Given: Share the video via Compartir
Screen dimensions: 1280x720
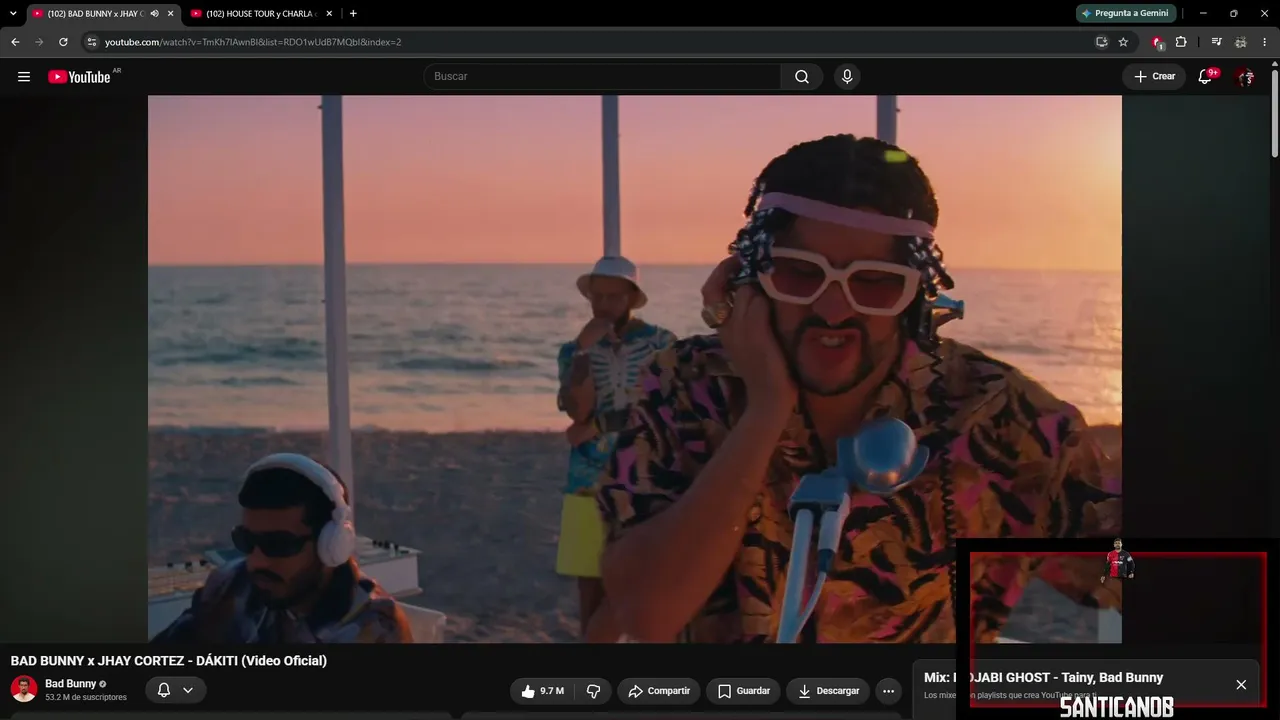Looking at the screenshot, I should 659,691.
